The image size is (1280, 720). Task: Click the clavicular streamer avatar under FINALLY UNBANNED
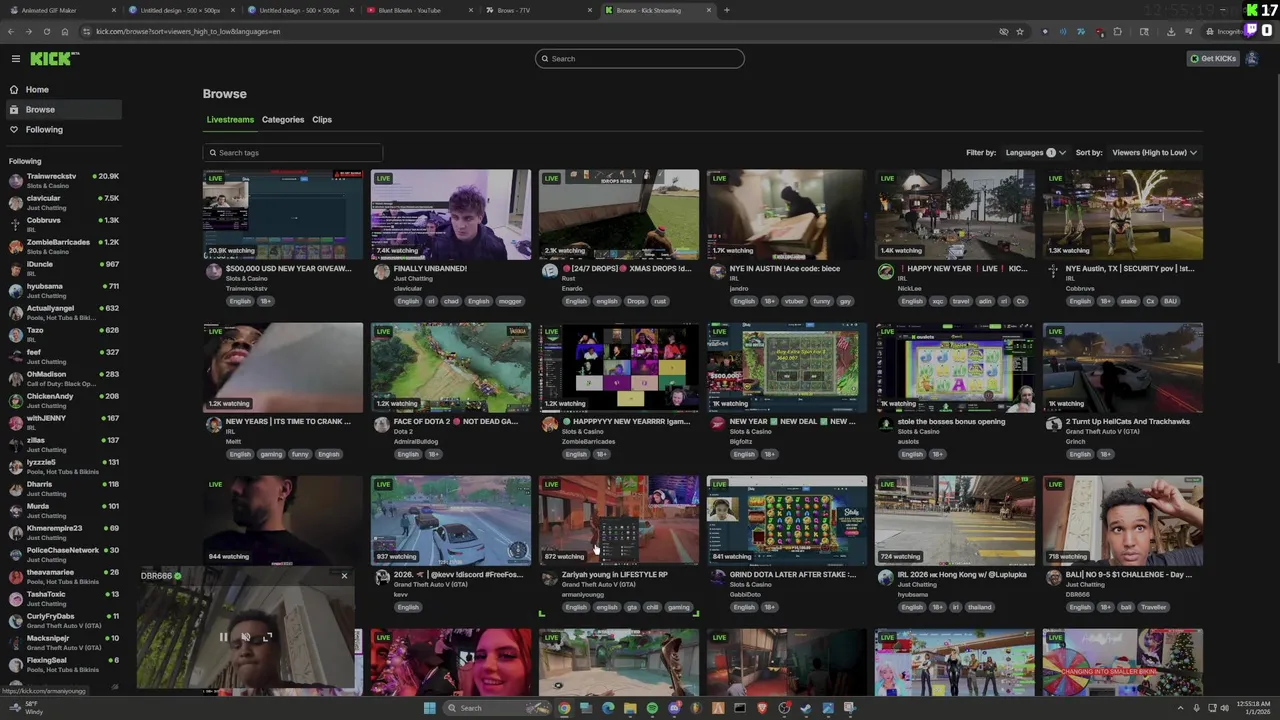381,272
